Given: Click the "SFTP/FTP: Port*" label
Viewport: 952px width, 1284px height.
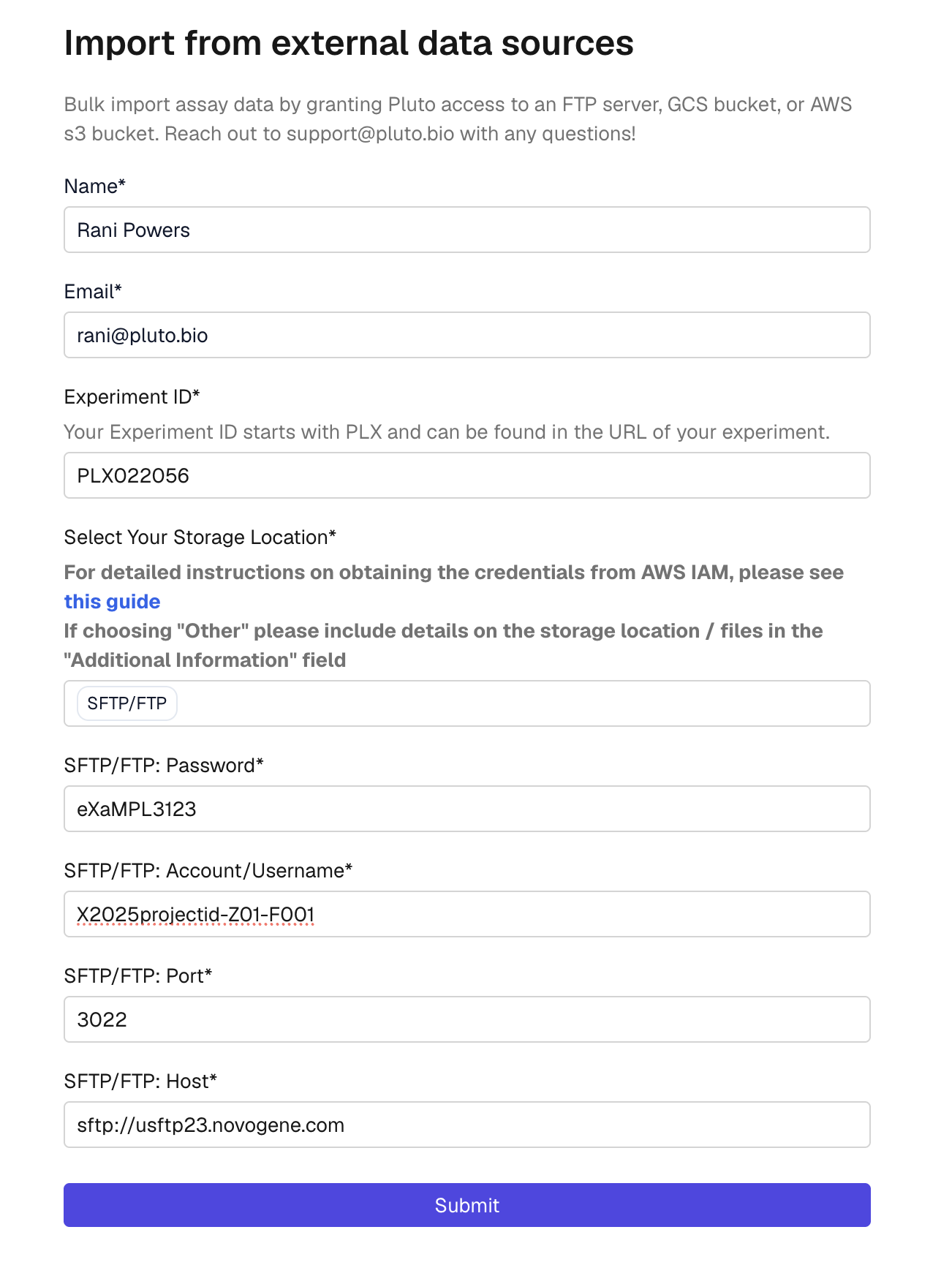Looking at the screenshot, I should tap(138, 976).
